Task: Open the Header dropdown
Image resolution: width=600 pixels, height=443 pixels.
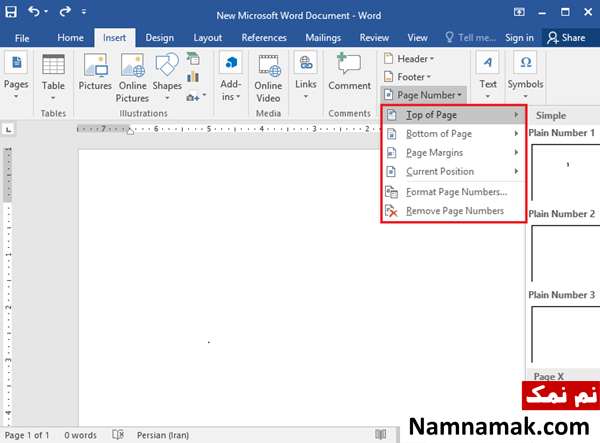Action: click(409, 59)
